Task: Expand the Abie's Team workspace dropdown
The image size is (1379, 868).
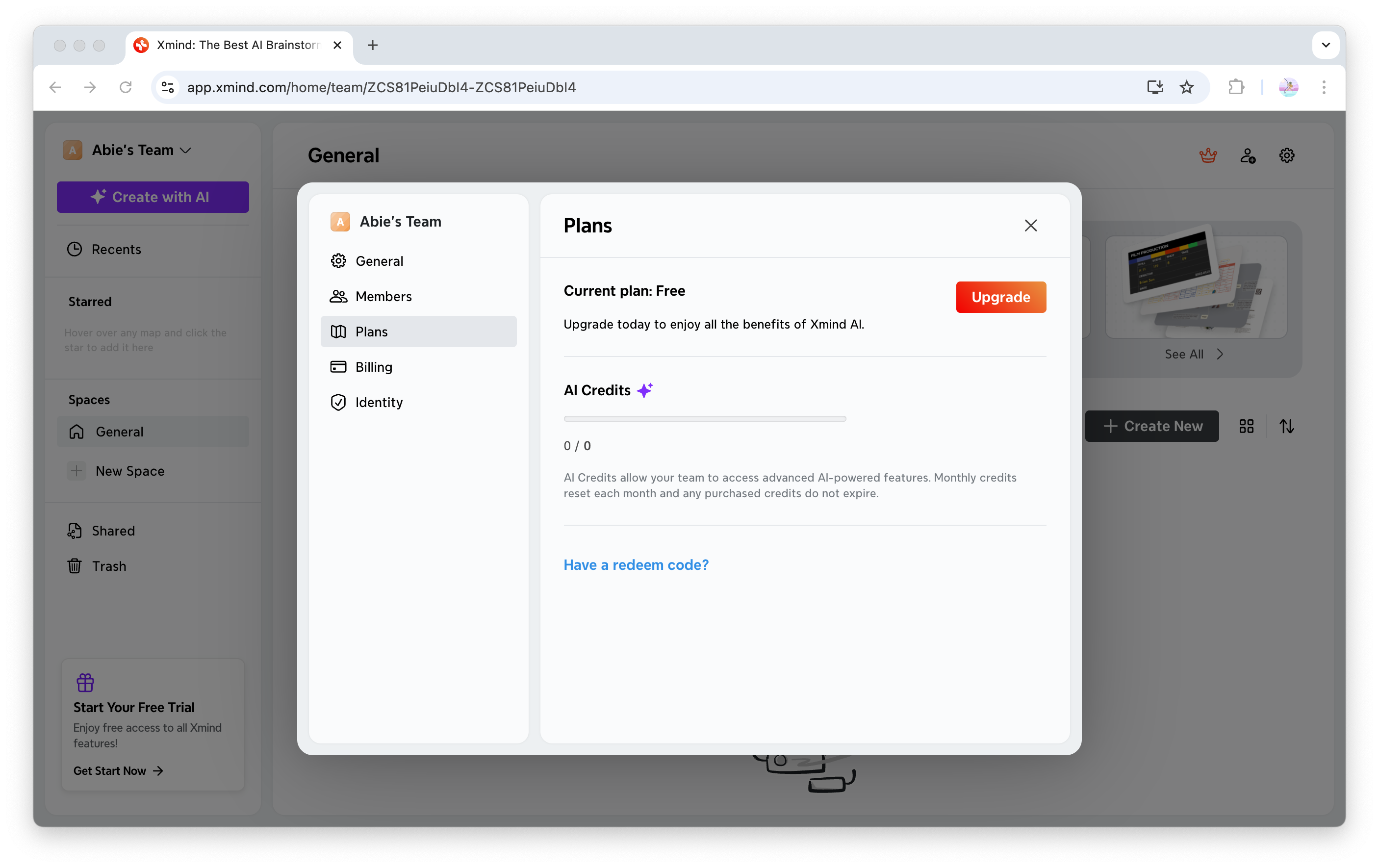Action: tap(185, 150)
